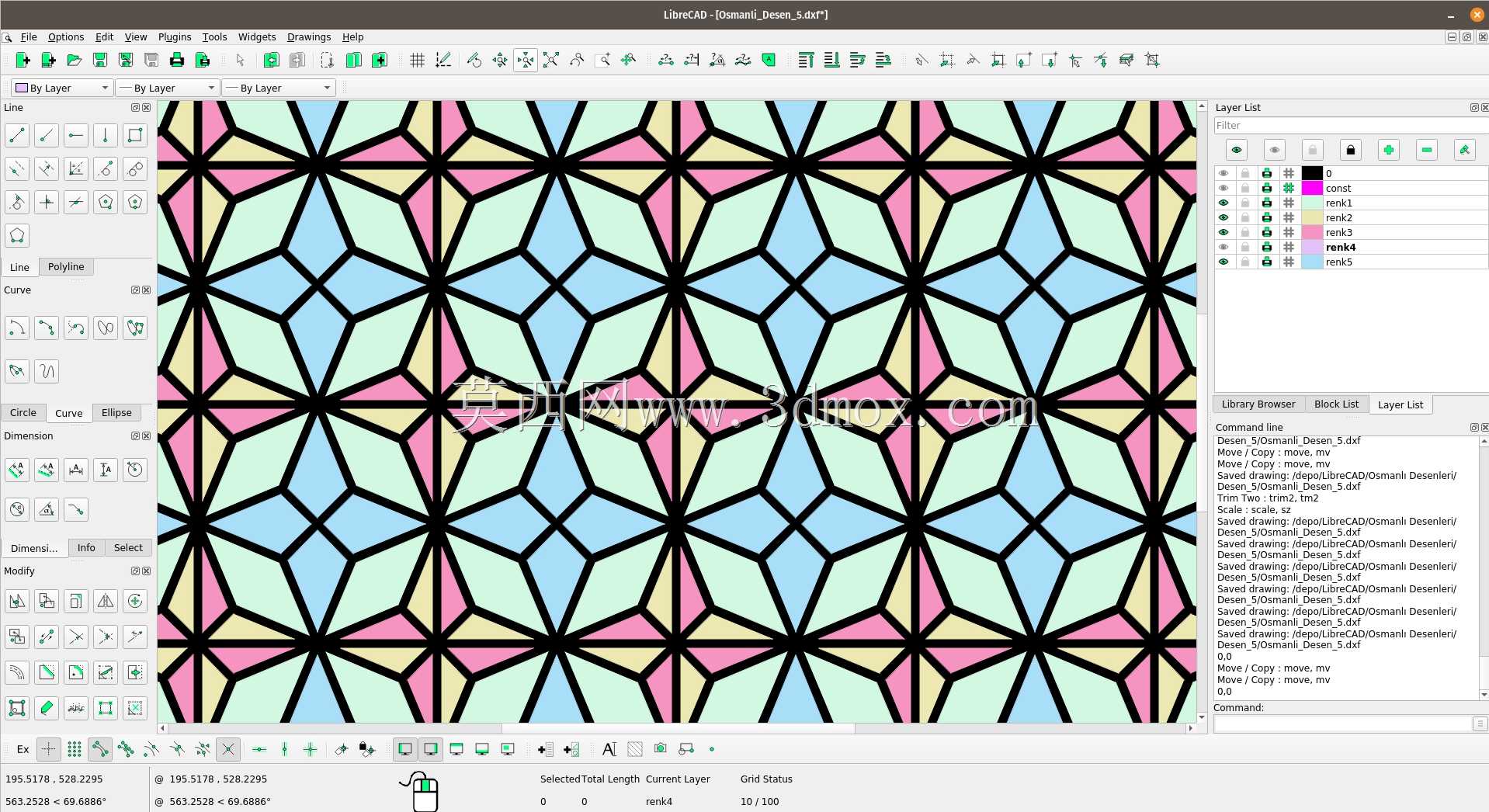1489x812 pixels.
Task: Add a new layer
Action: pyautogui.click(x=1388, y=150)
